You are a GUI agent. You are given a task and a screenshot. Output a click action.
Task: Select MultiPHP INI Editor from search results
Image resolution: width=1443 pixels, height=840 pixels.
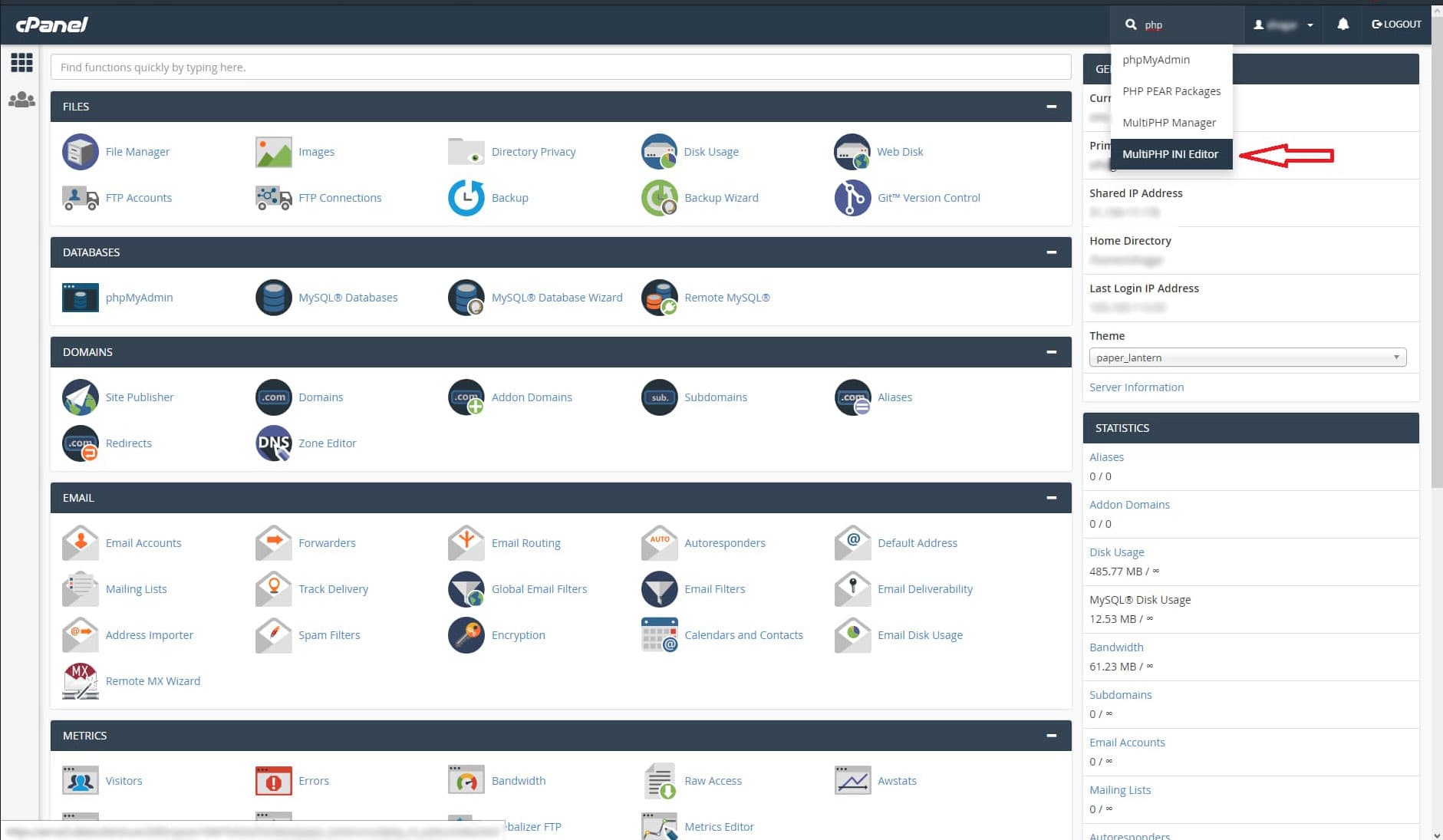coord(1170,154)
